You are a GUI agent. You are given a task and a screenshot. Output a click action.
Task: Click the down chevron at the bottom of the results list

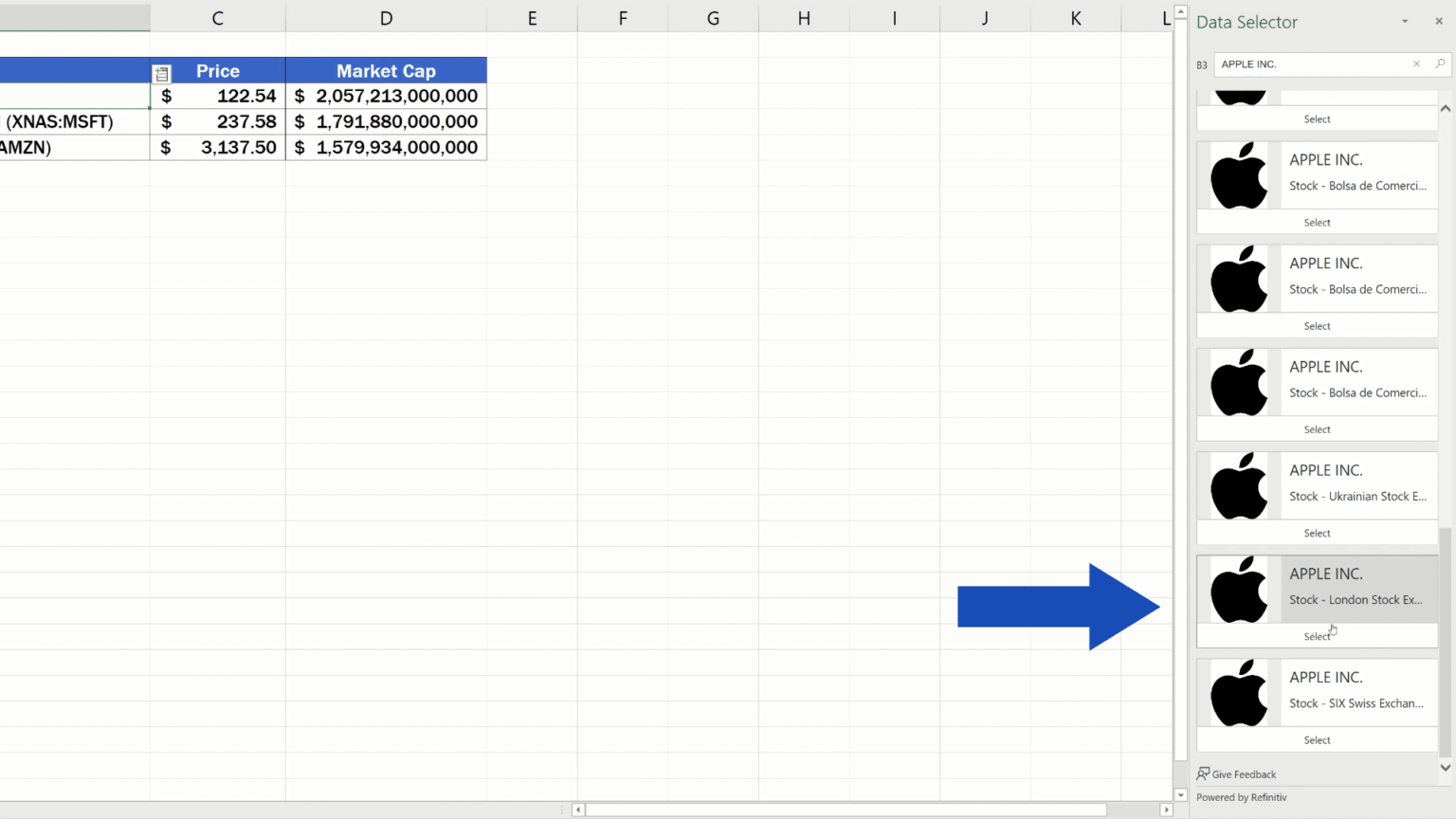coord(1446,769)
